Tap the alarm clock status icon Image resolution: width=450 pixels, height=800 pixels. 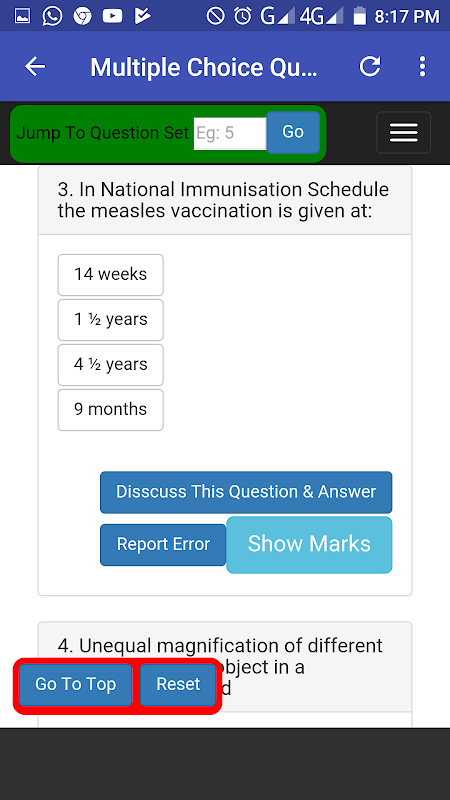click(x=243, y=16)
